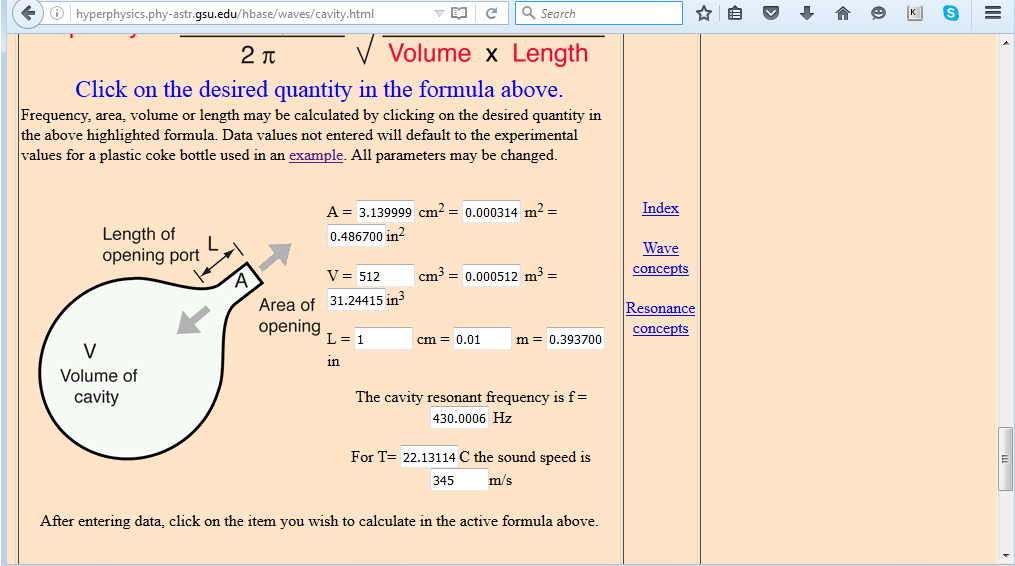Click the scrollbar down arrow
Image resolution: width=1015 pixels, height=566 pixels.
tap(1006, 556)
